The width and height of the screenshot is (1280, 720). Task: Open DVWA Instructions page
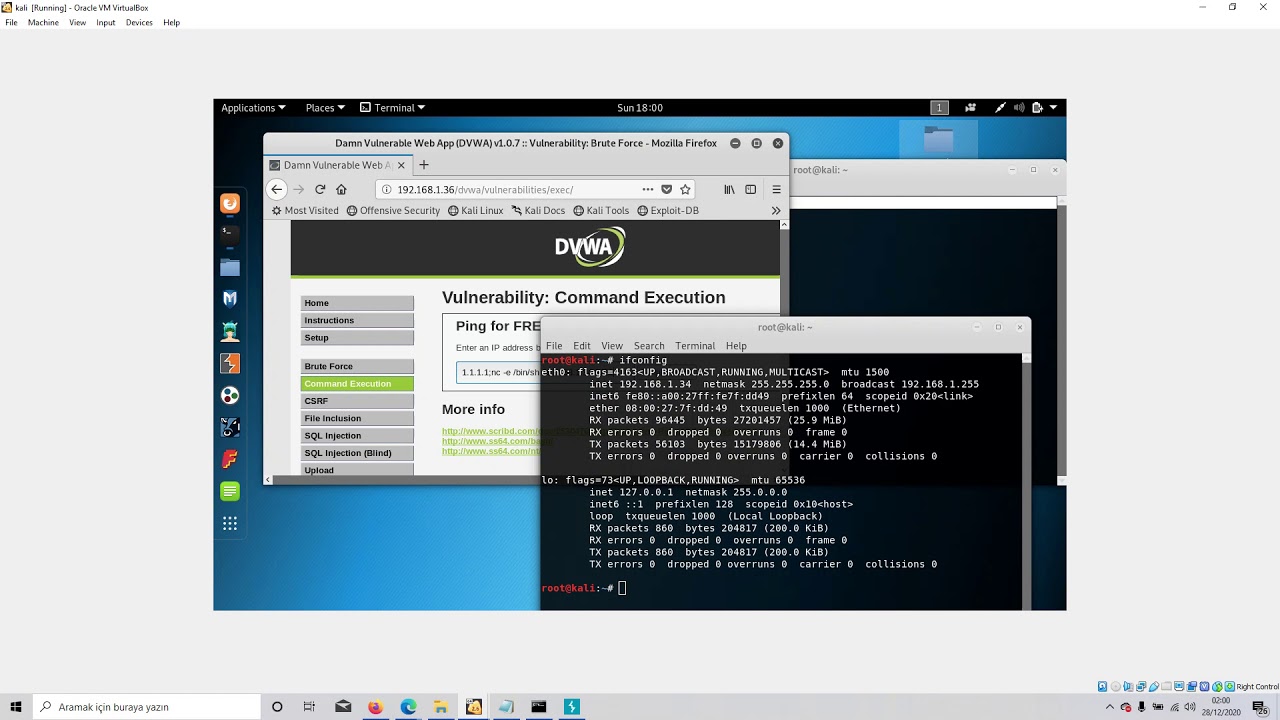357,320
